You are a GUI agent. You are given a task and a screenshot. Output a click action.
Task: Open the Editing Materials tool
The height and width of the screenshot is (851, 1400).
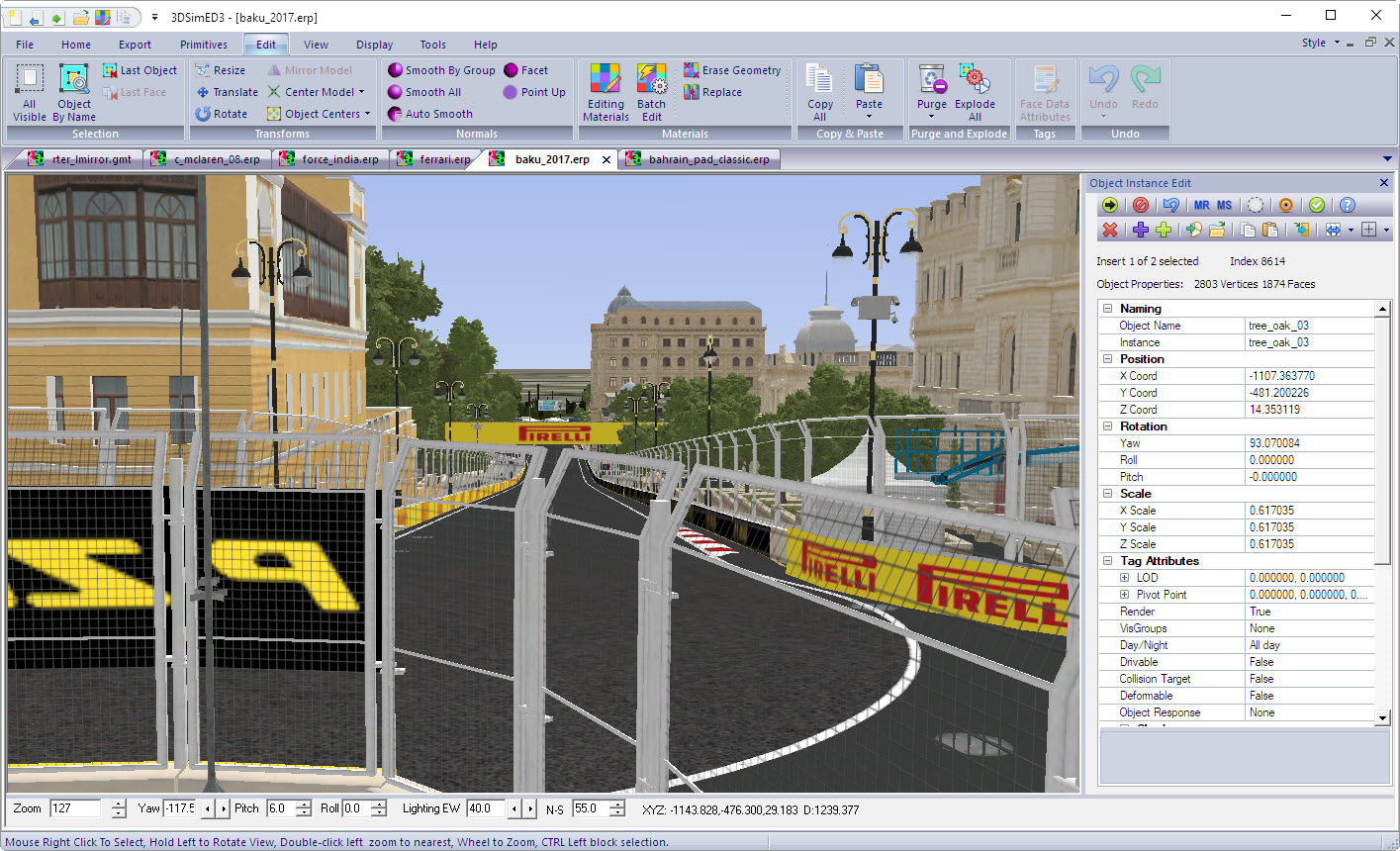pyautogui.click(x=606, y=93)
